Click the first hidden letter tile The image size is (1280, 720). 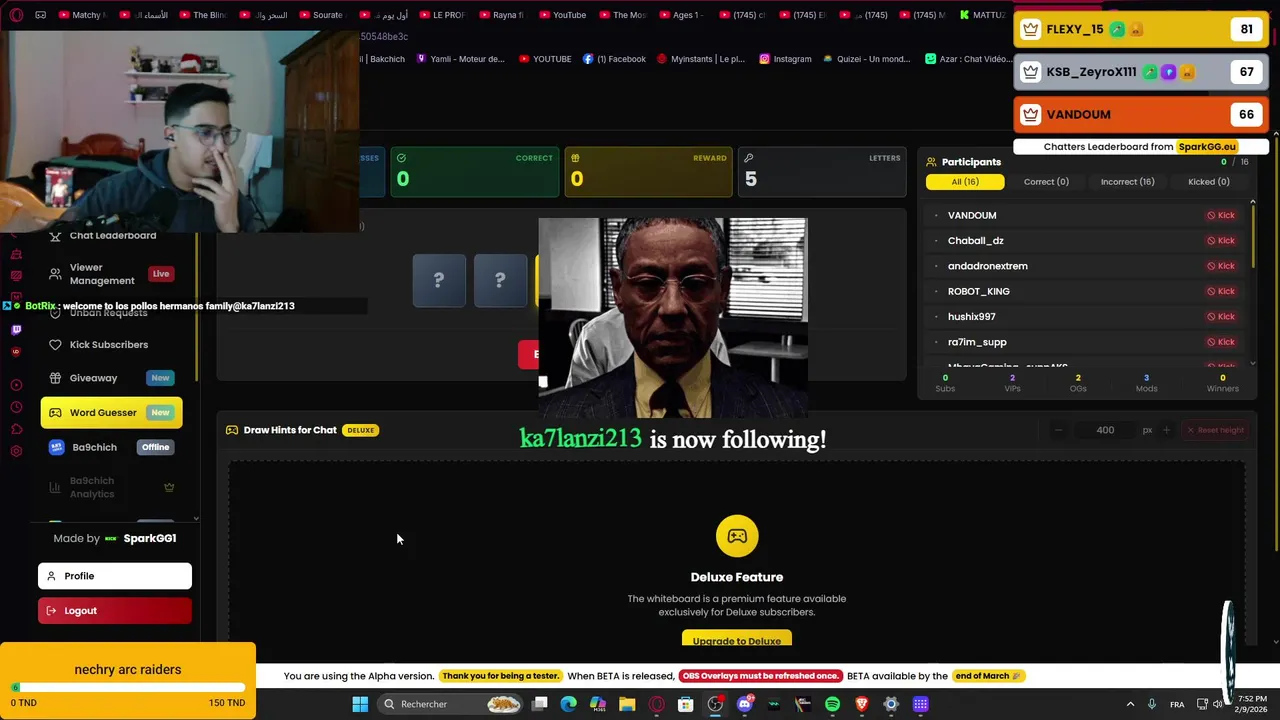pos(439,280)
